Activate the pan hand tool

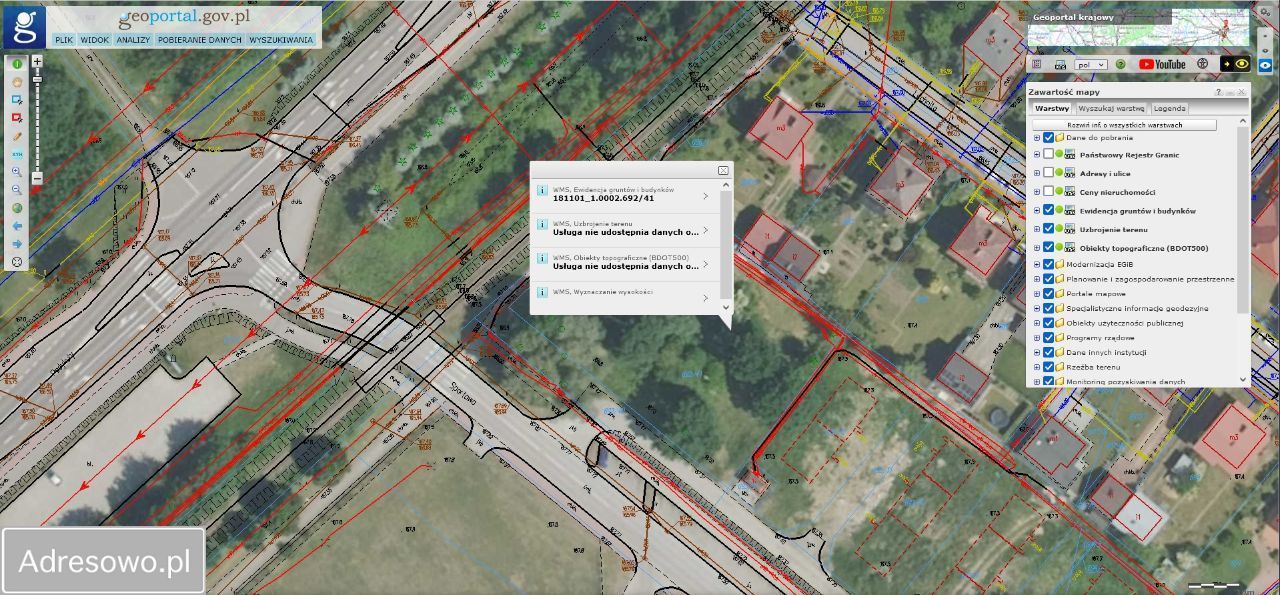pyautogui.click(x=17, y=82)
